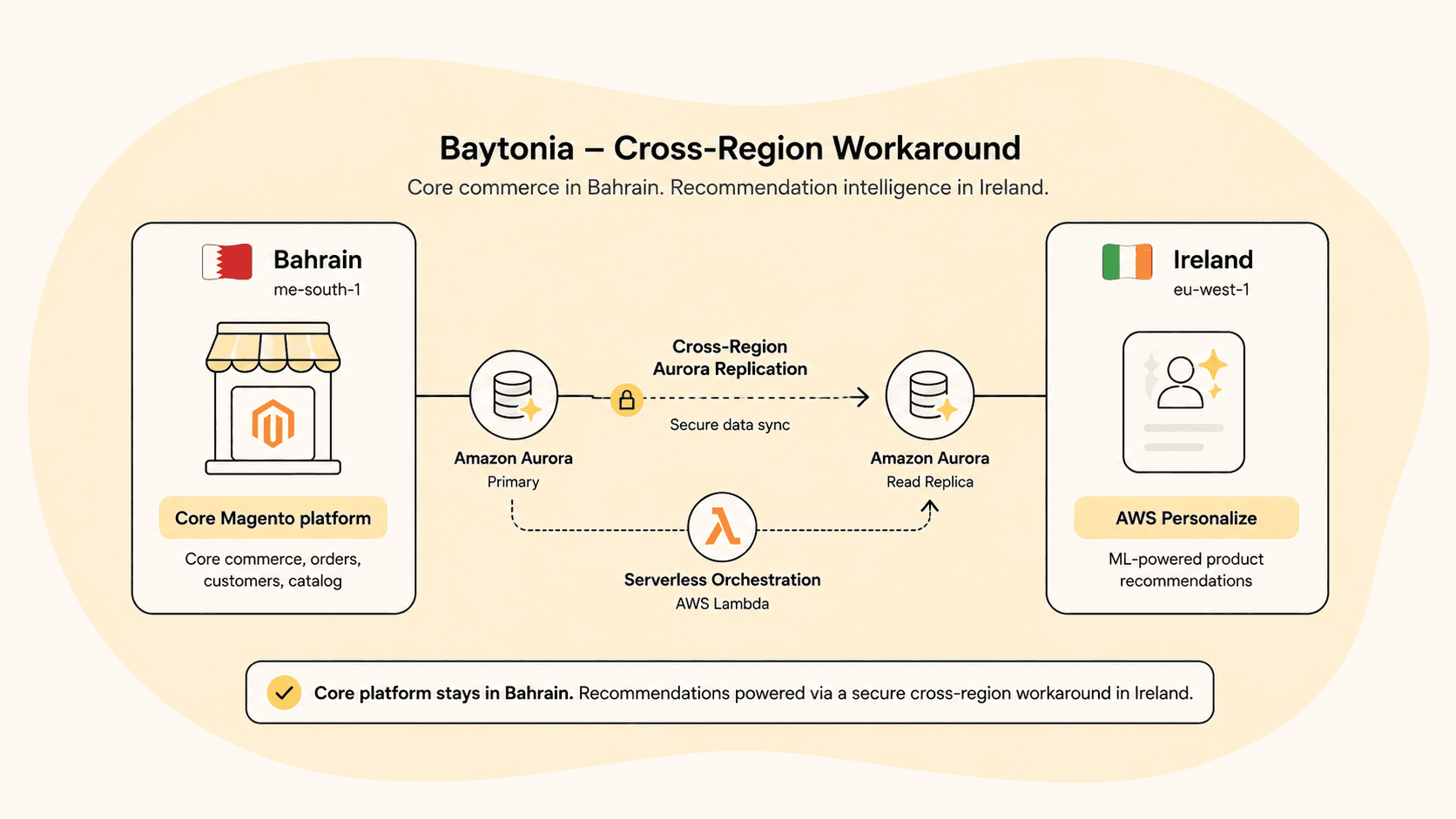Image resolution: width=1456 pixels, height=819 pixels.
Task: Select the Amazon Aurora Read Replica icon
Action: pyautogui.click(x=930, y=395)
